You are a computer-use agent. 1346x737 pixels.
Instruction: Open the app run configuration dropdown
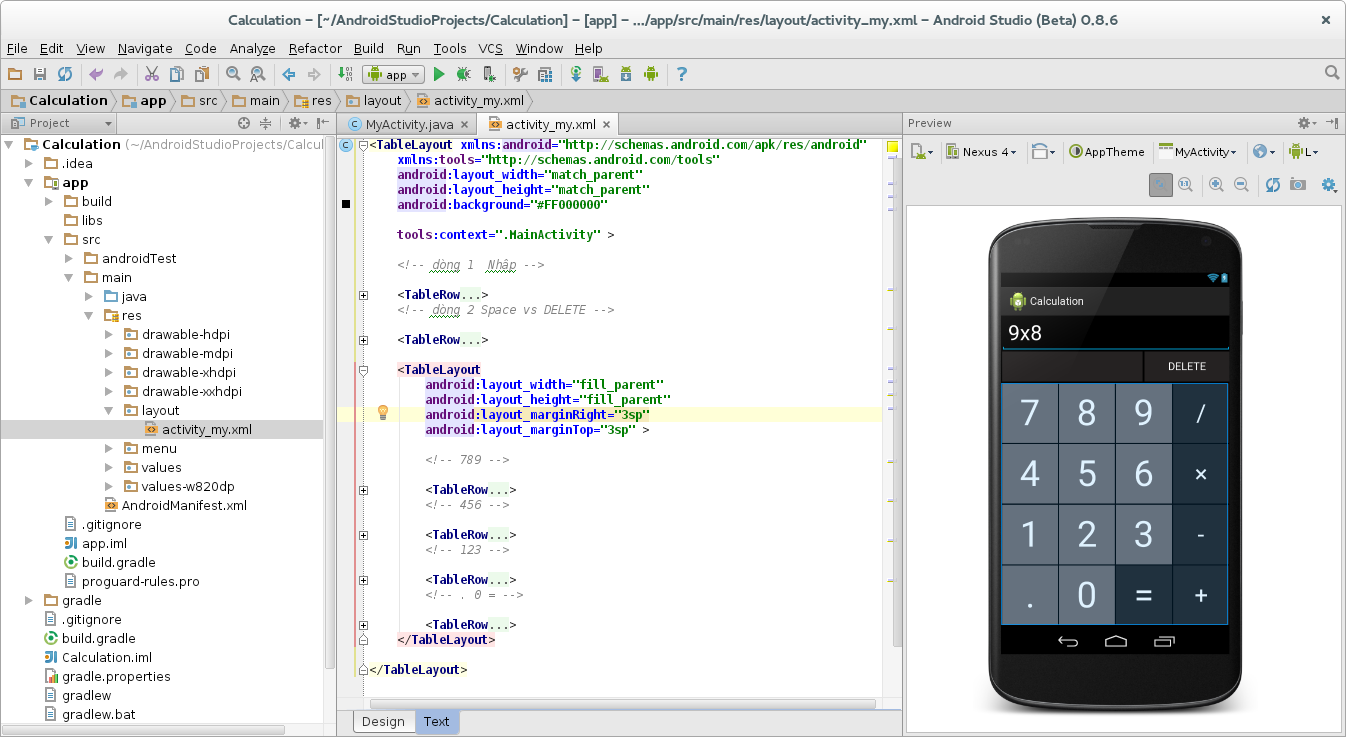[x=393, y=73]
